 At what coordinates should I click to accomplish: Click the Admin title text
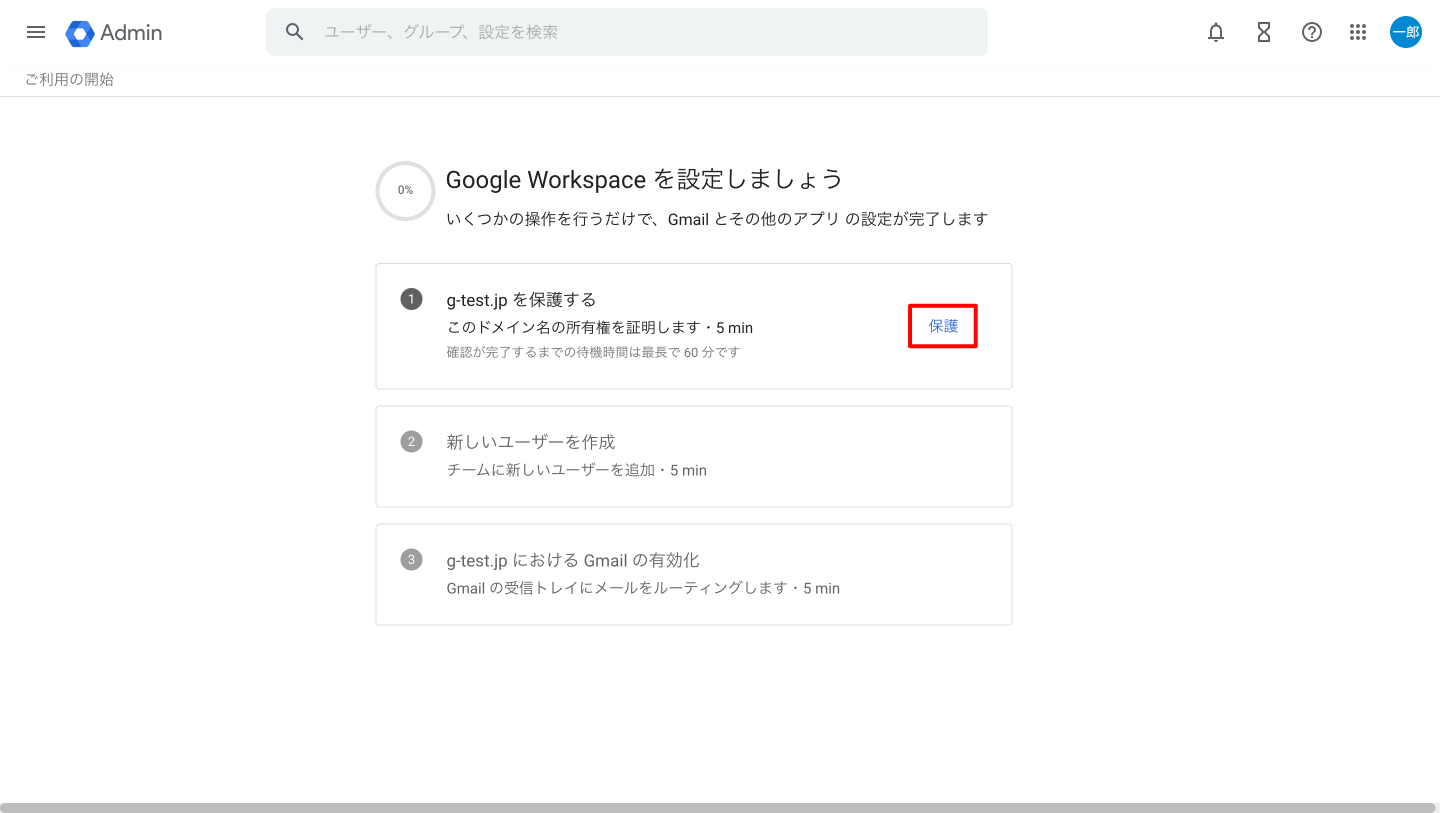pyautogui.click(x=131, y=33)
